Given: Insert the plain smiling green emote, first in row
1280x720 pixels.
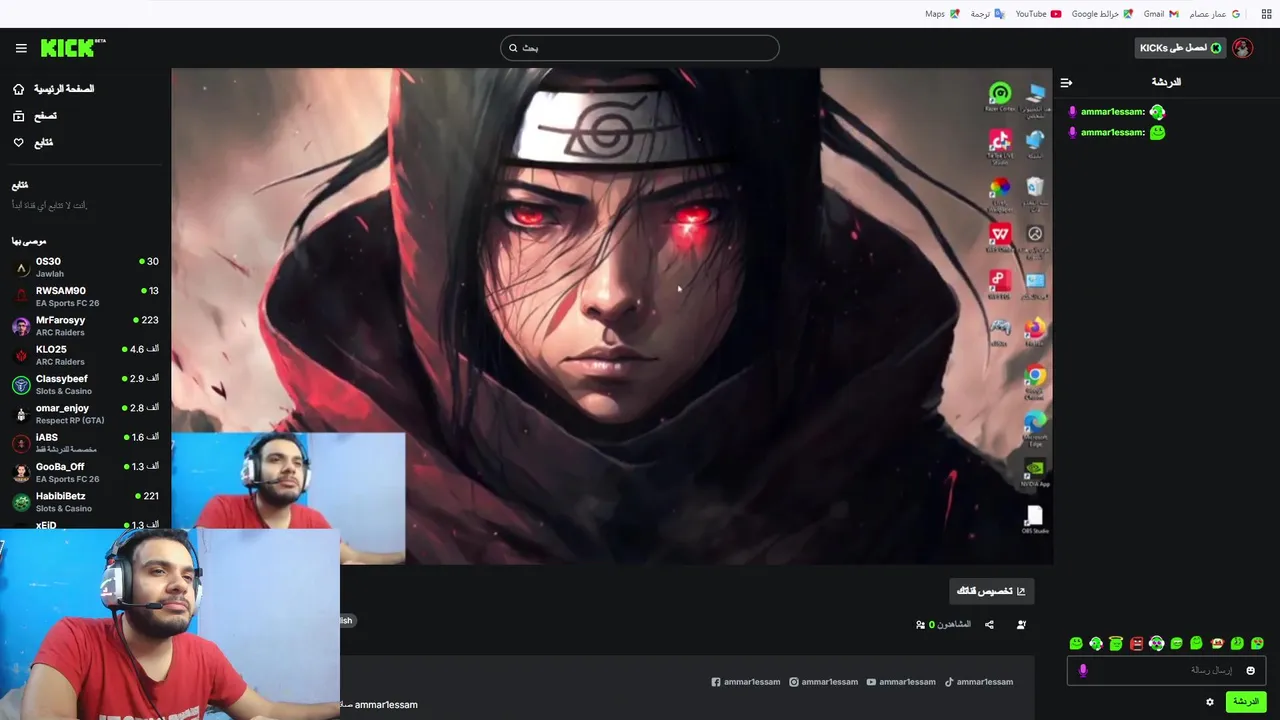Looking at the screenshot, I should pos(1076,643).
